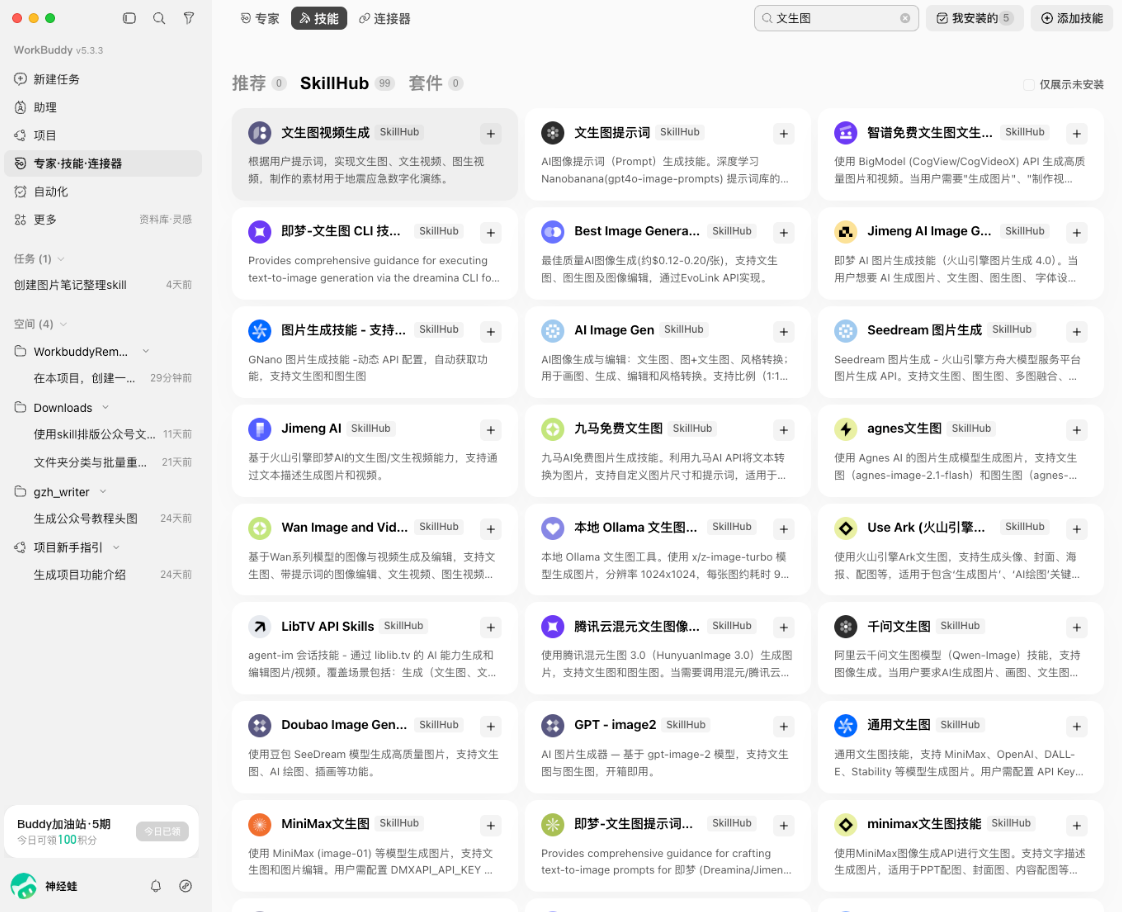This screenshot has width=1122, height=912.
Task: Click plus on 千问文生图 card
Action: click(1076, 627)
